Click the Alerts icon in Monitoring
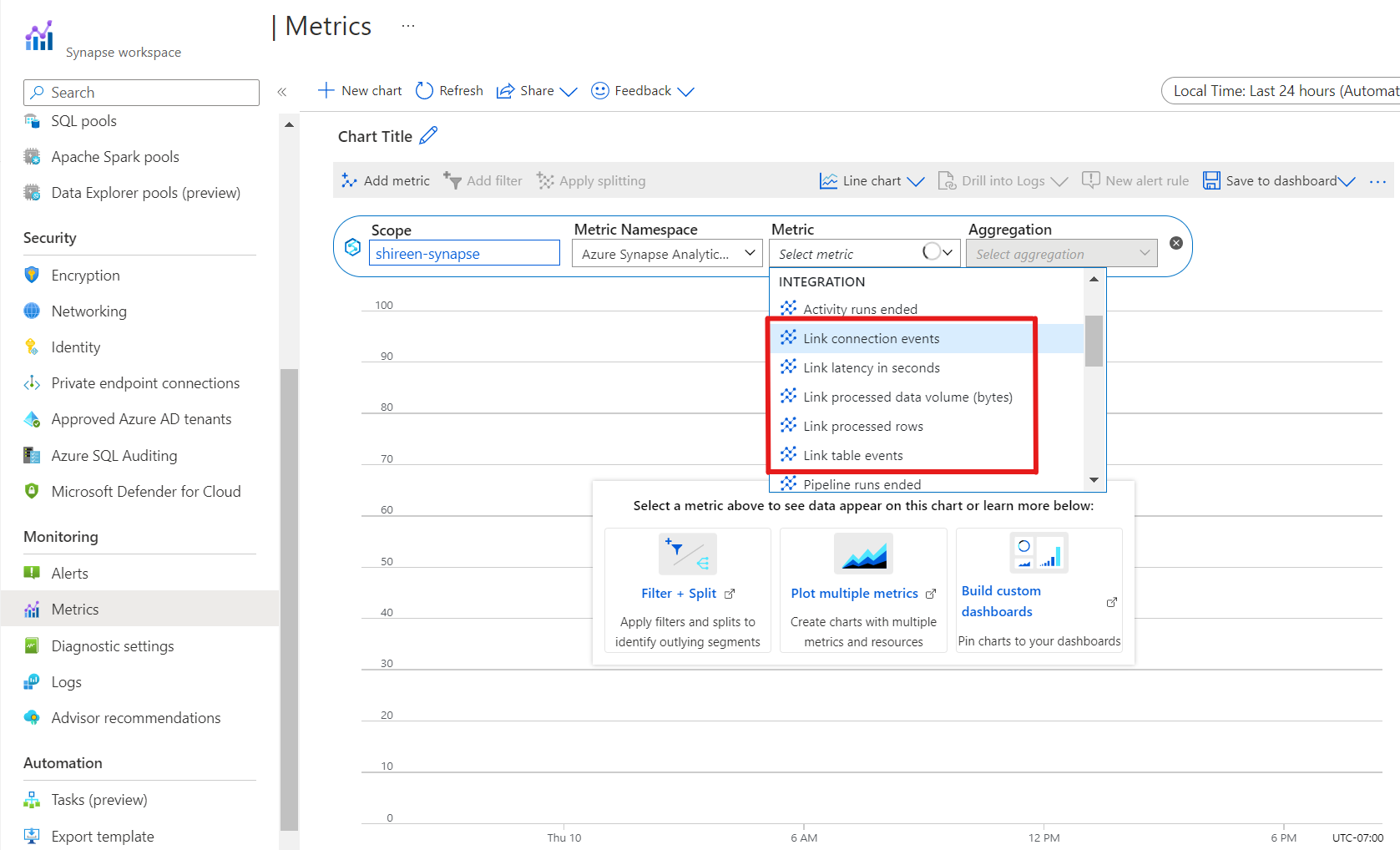Image resolution: width=1400 pixels, height=850 pixels. coord(32,573)
